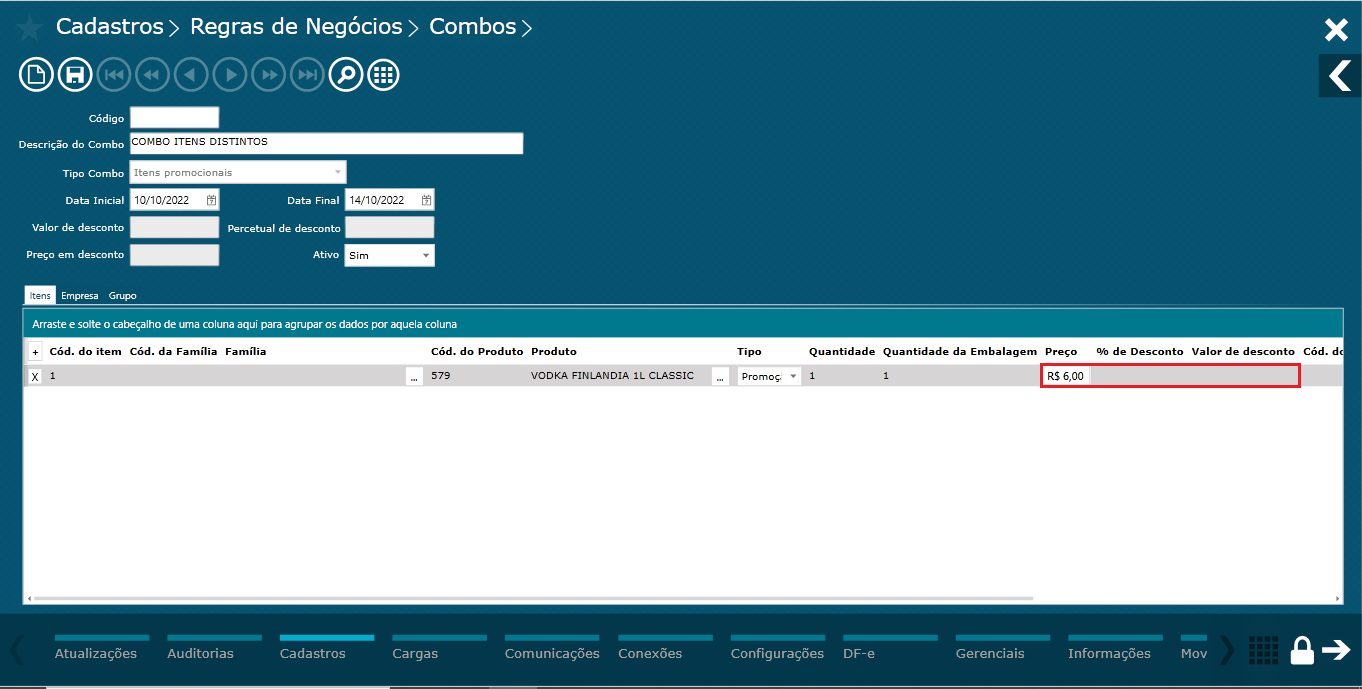Switch to Grupo tab
The image size is (1362, 689).
tap(123, 296)
